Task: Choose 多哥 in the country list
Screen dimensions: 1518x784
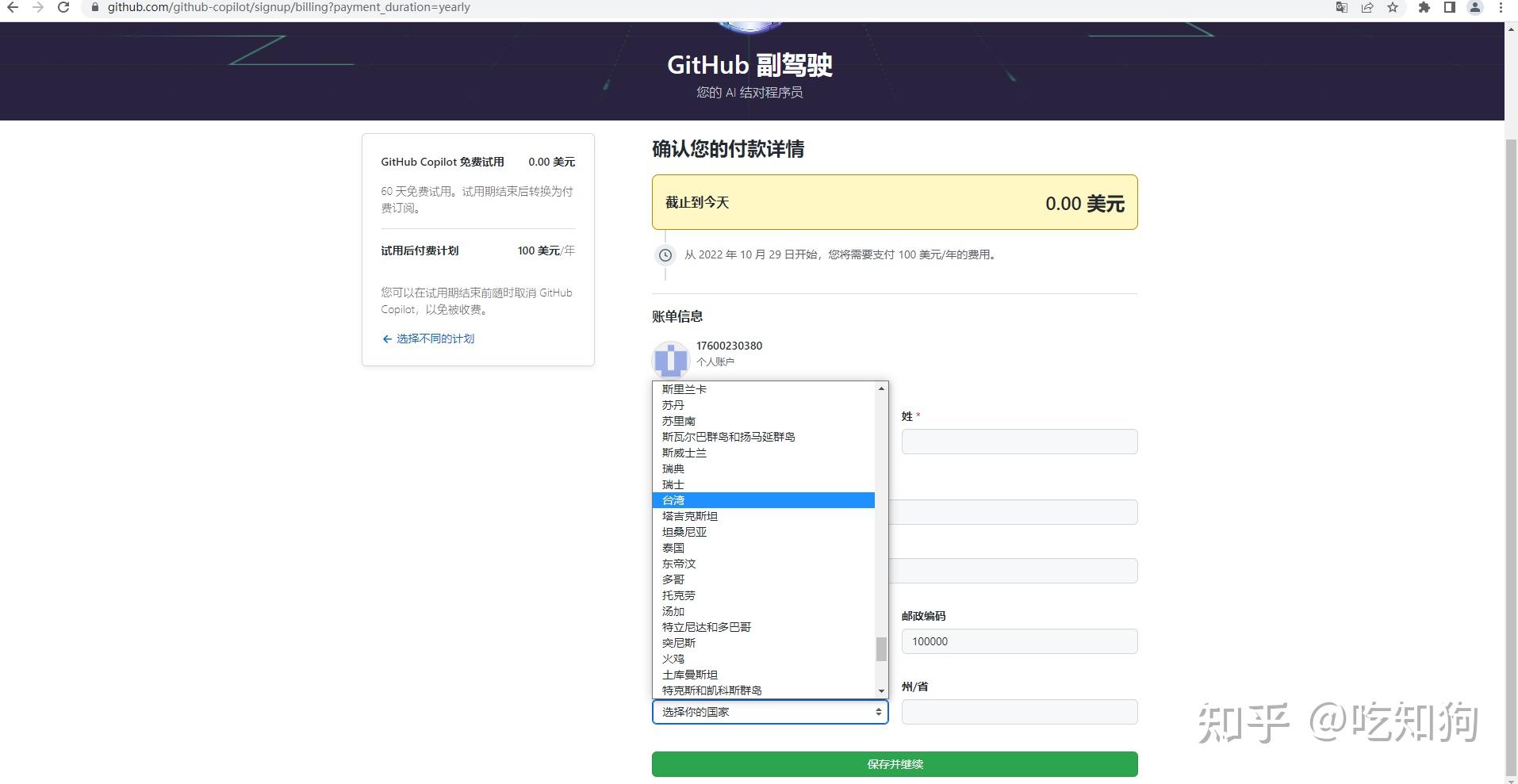Action: 764,579
